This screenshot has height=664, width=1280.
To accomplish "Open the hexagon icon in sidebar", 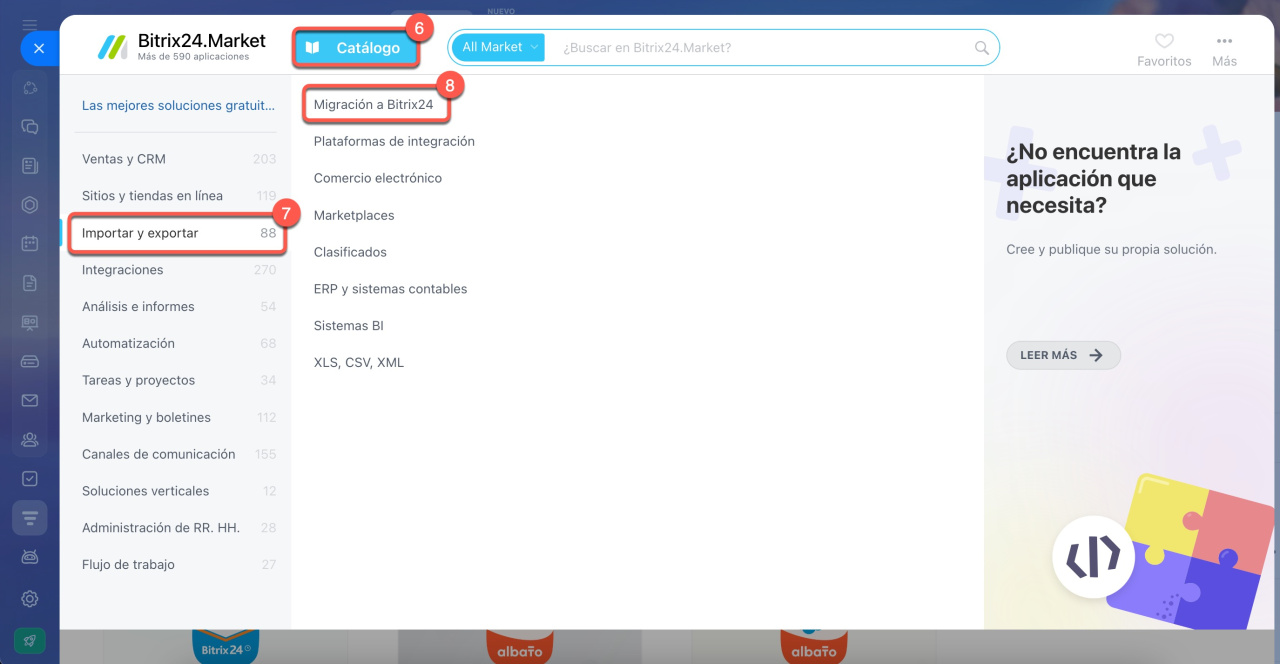I will 30,205.
